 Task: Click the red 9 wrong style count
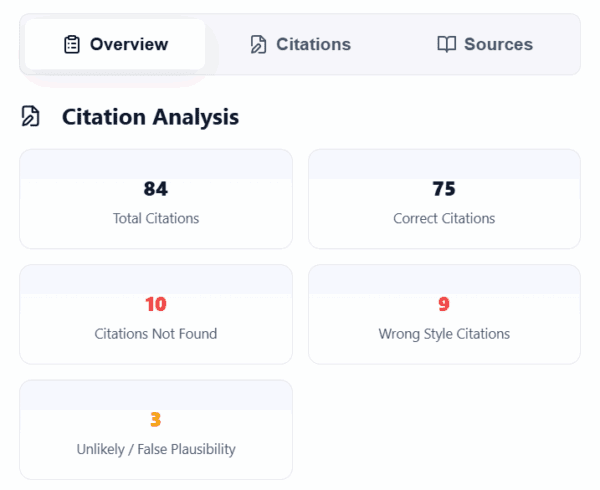(x=444, y=304)
